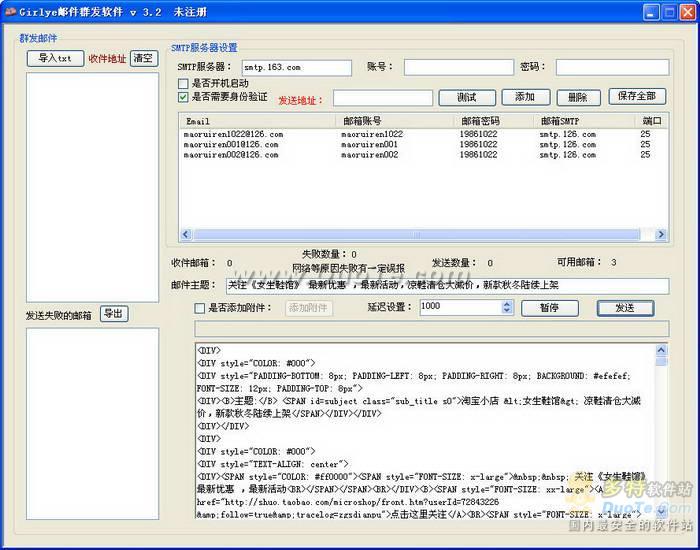Decrease delay with the spinner down arrow
This screenshot has height=550, width=700.
(507, 310)
